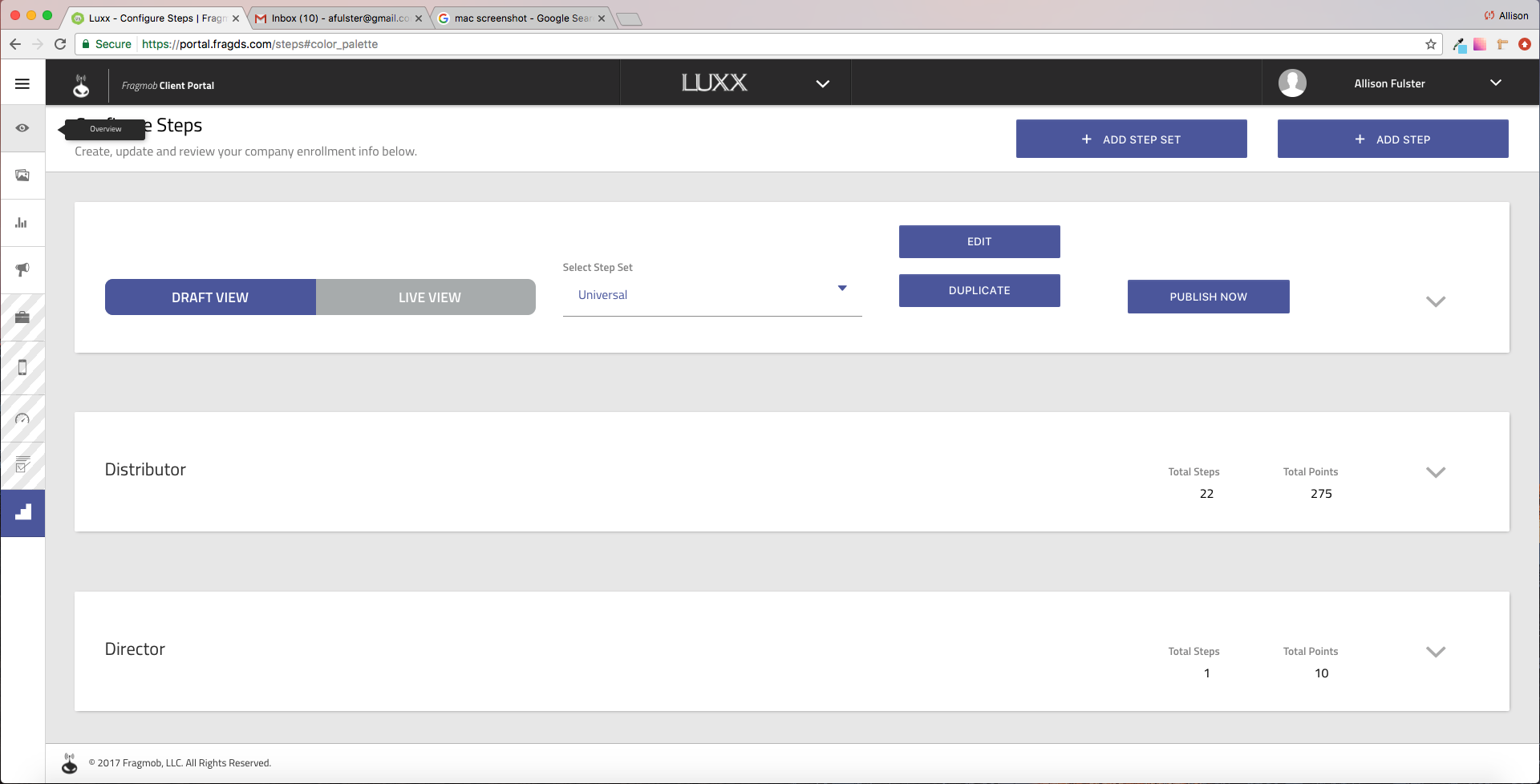Click the Distributor heading
1540x784 pixels.
(145, 470)
